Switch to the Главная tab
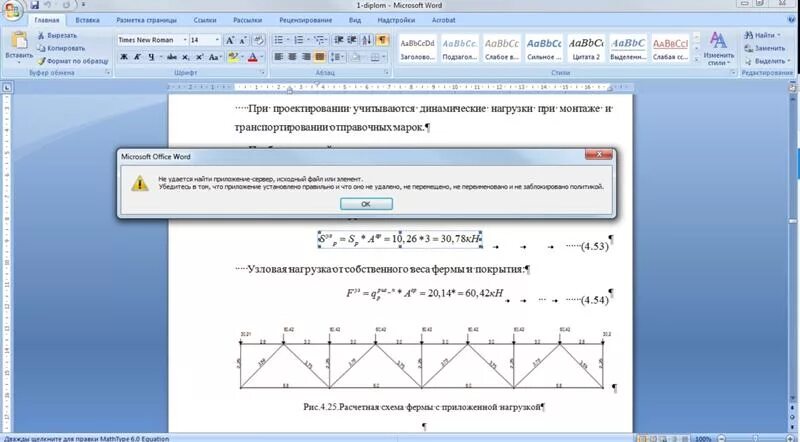Viewport: 800px width, 442px height. 46,20
